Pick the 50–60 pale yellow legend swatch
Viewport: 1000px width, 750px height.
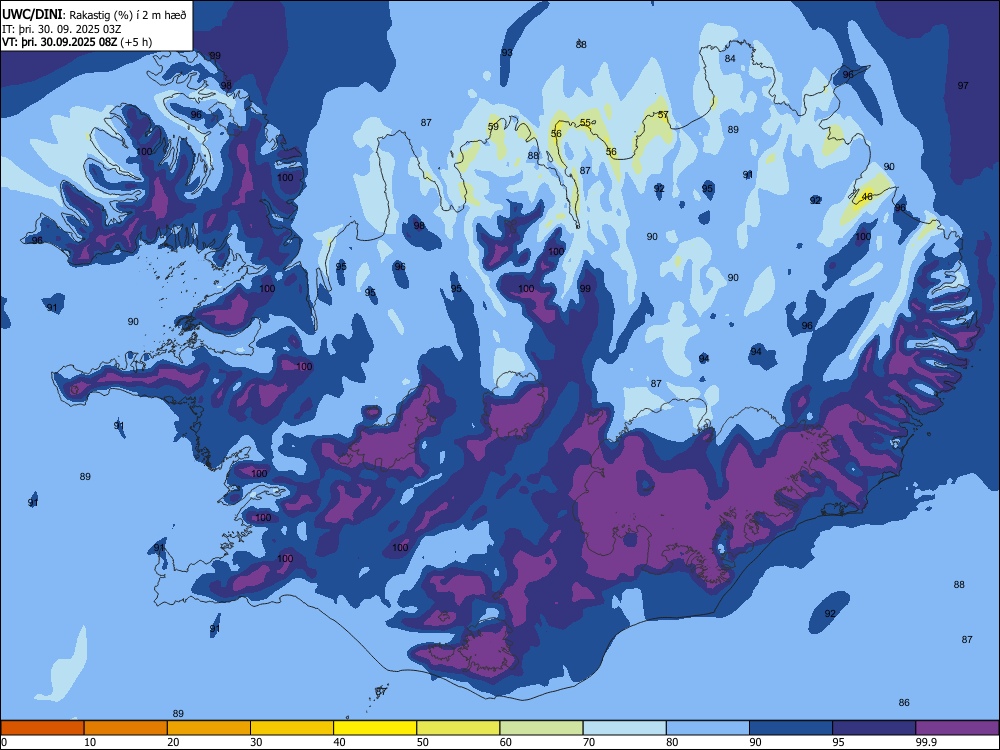click(x=459, y=728)
